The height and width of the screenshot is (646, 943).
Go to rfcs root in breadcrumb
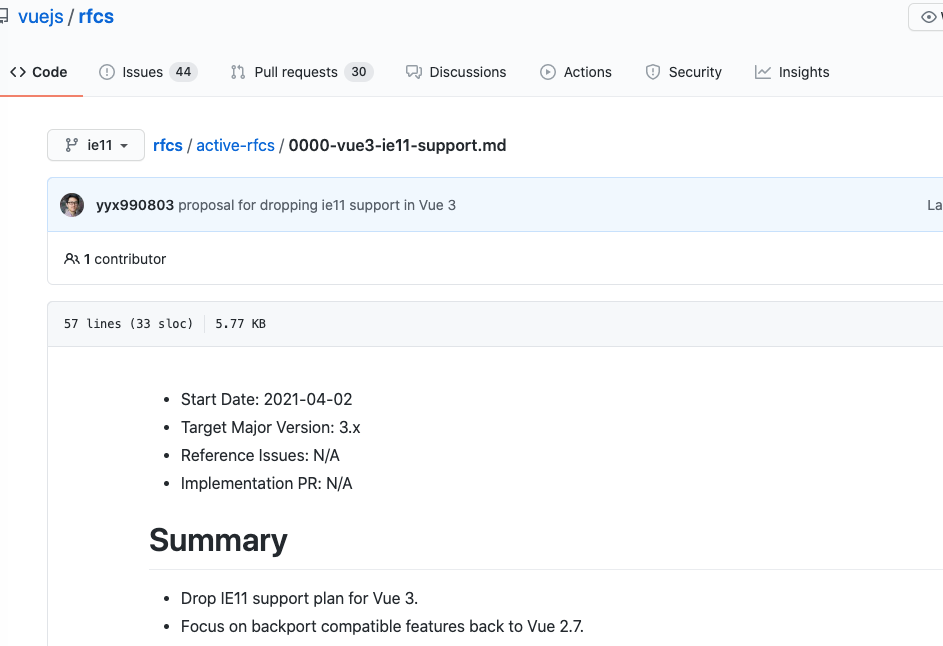pos(168,146)
